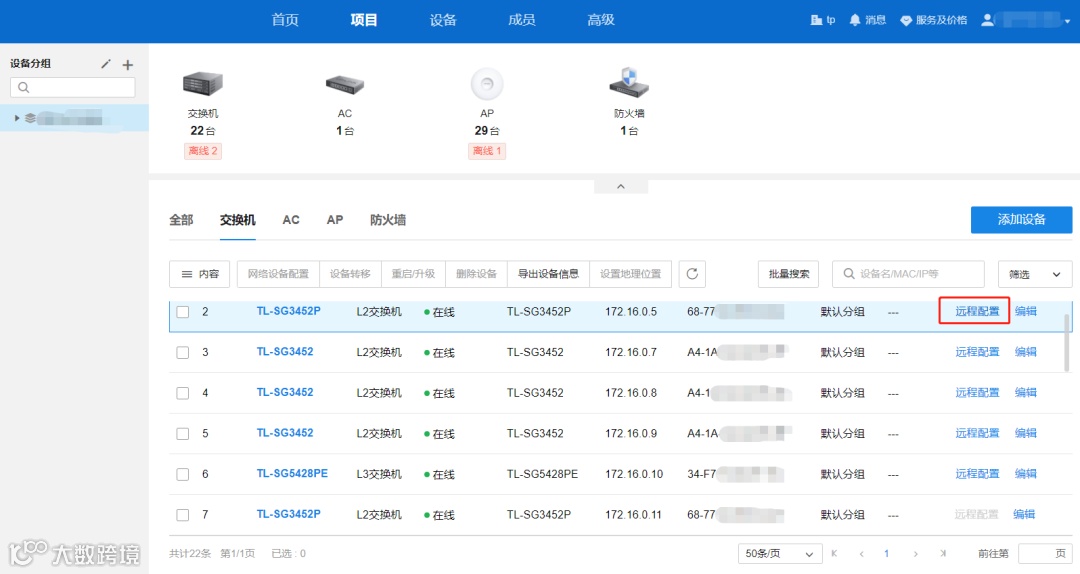Collapse the device summary panel chevron

621,187
